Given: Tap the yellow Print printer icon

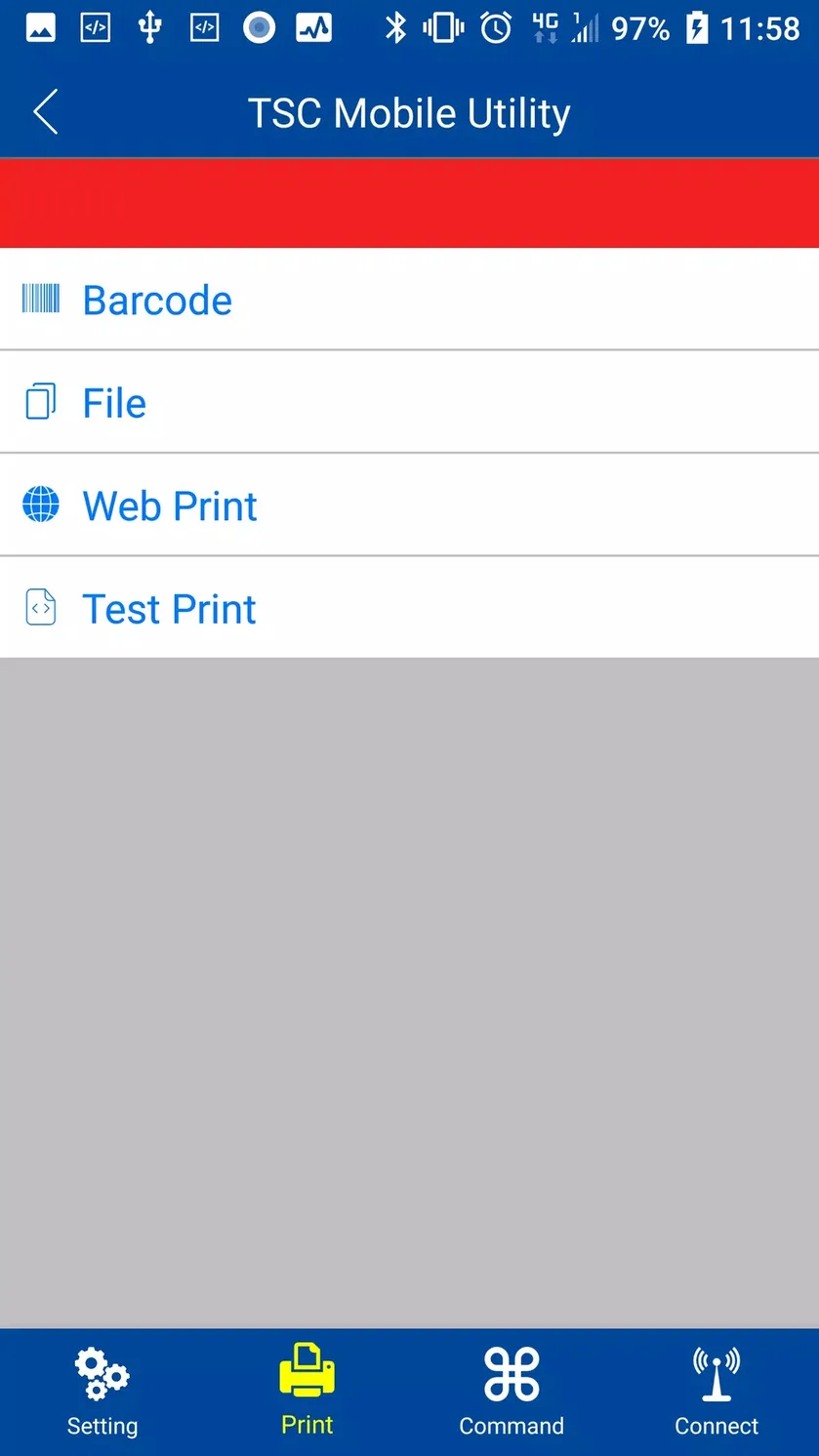Looking at the screenshot, I should click(x=307, y=1370).
